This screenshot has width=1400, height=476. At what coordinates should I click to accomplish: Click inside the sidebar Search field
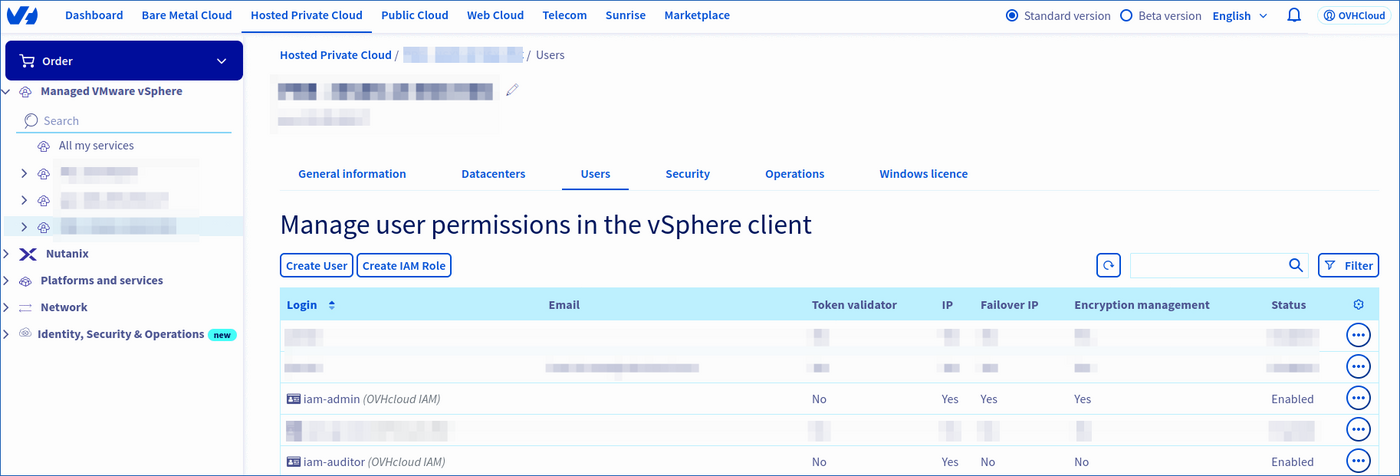[x=125, y=121]
